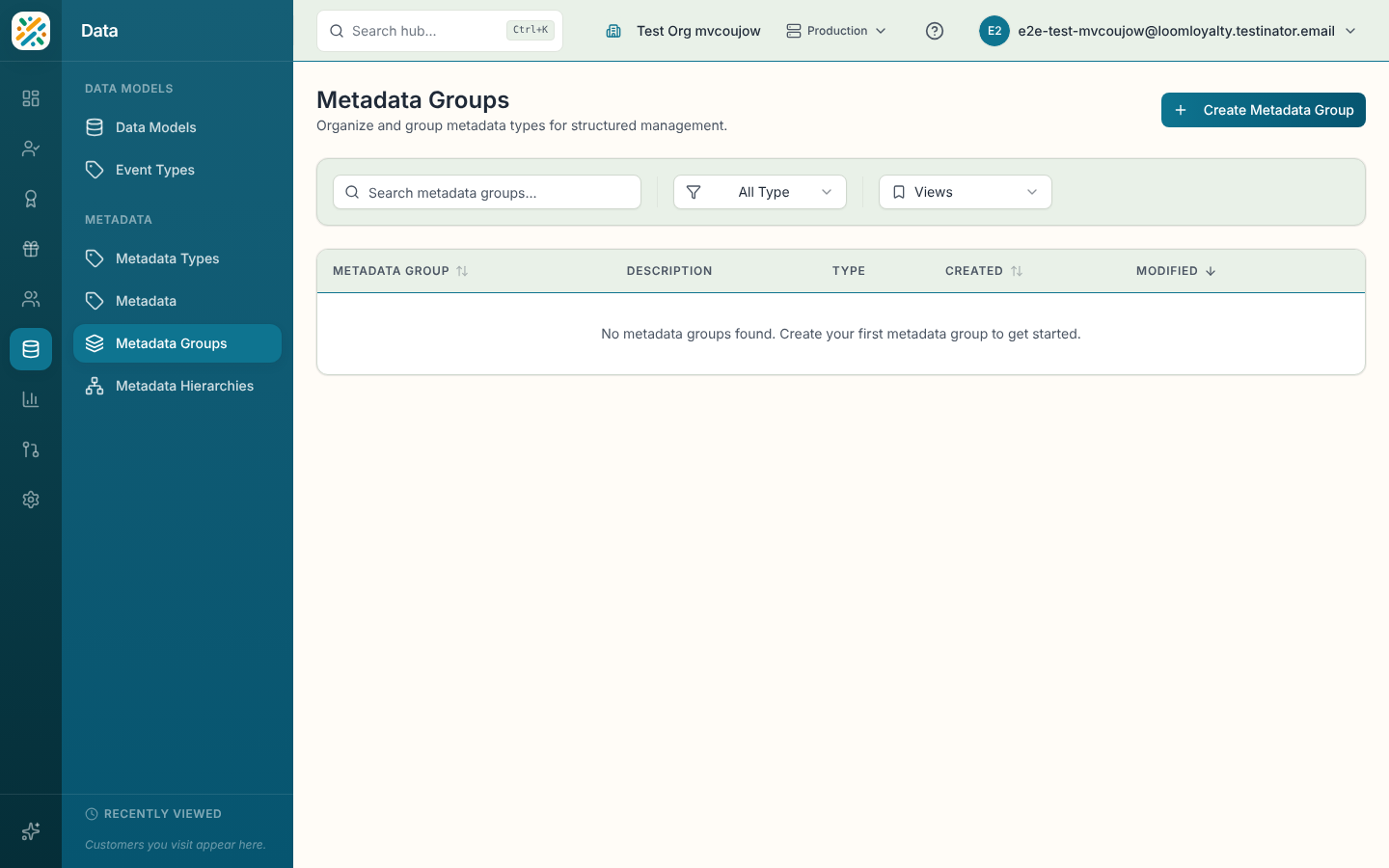Click the 'No metadata groups found' message
The width and height of the screenshot is (1389, 868).
coord(841,334)
